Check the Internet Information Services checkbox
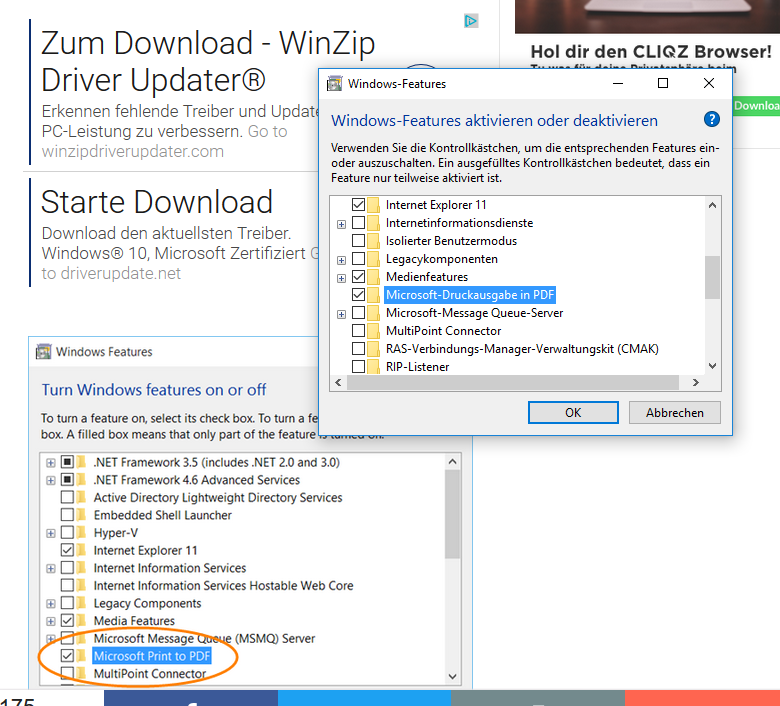This screenshot has height=706, width=780. (67, 568)
